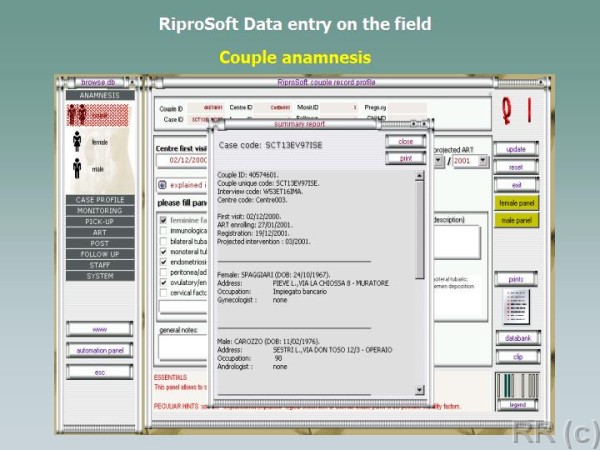Toggle the bilateral tubal checkbox
600x450 pixels.
click(x=163, y=241)
